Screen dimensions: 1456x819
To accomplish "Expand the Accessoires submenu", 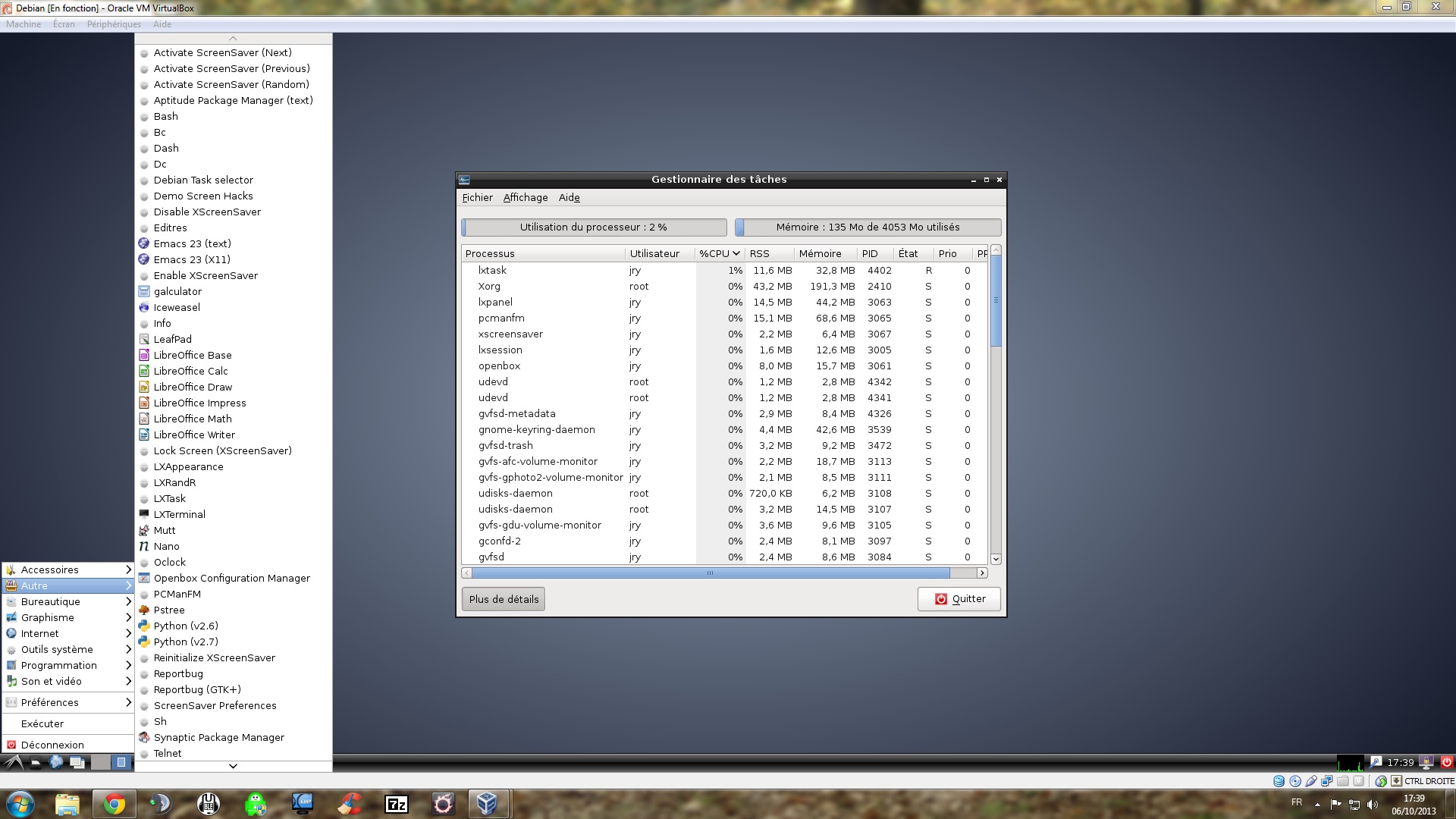I will pyautogui.click(x=68, y=570).
